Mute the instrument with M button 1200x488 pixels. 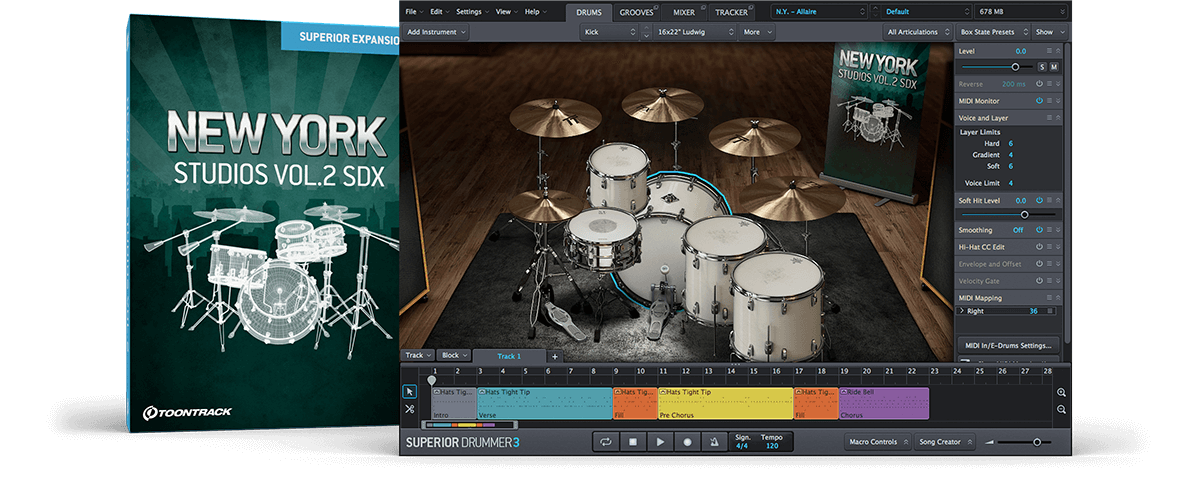click(x=1054, y=67)
